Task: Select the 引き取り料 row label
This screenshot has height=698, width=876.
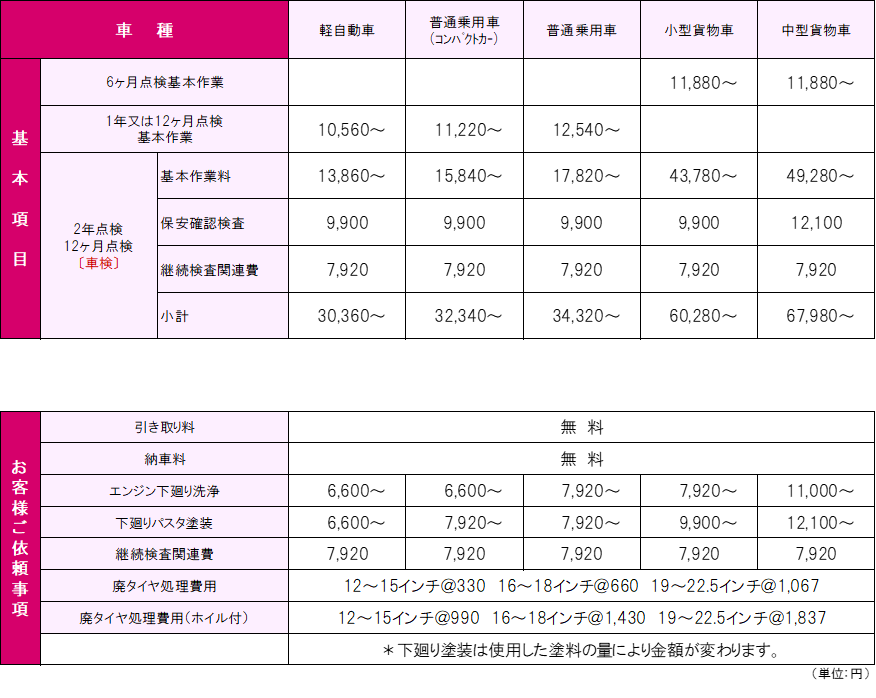Action: (164, 427)
